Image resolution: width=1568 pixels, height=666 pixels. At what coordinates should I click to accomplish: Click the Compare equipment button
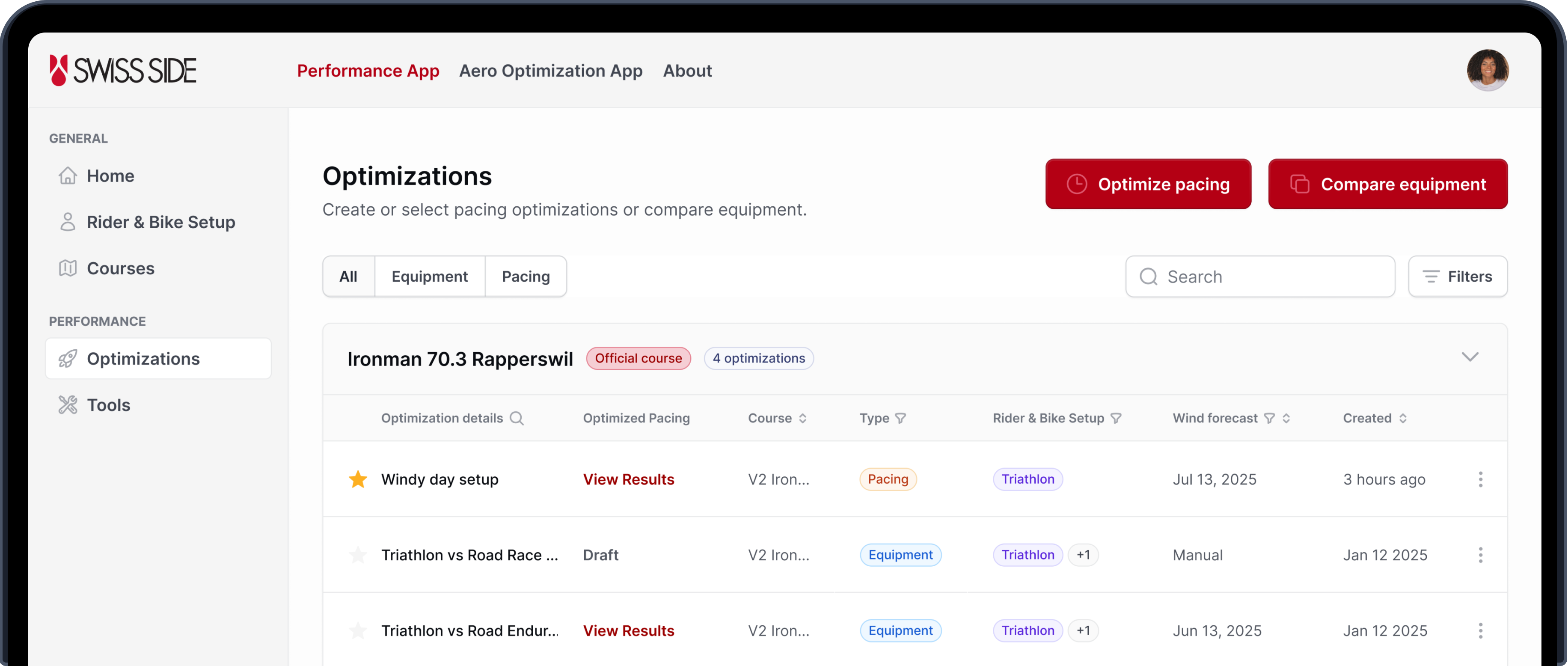1388,184
